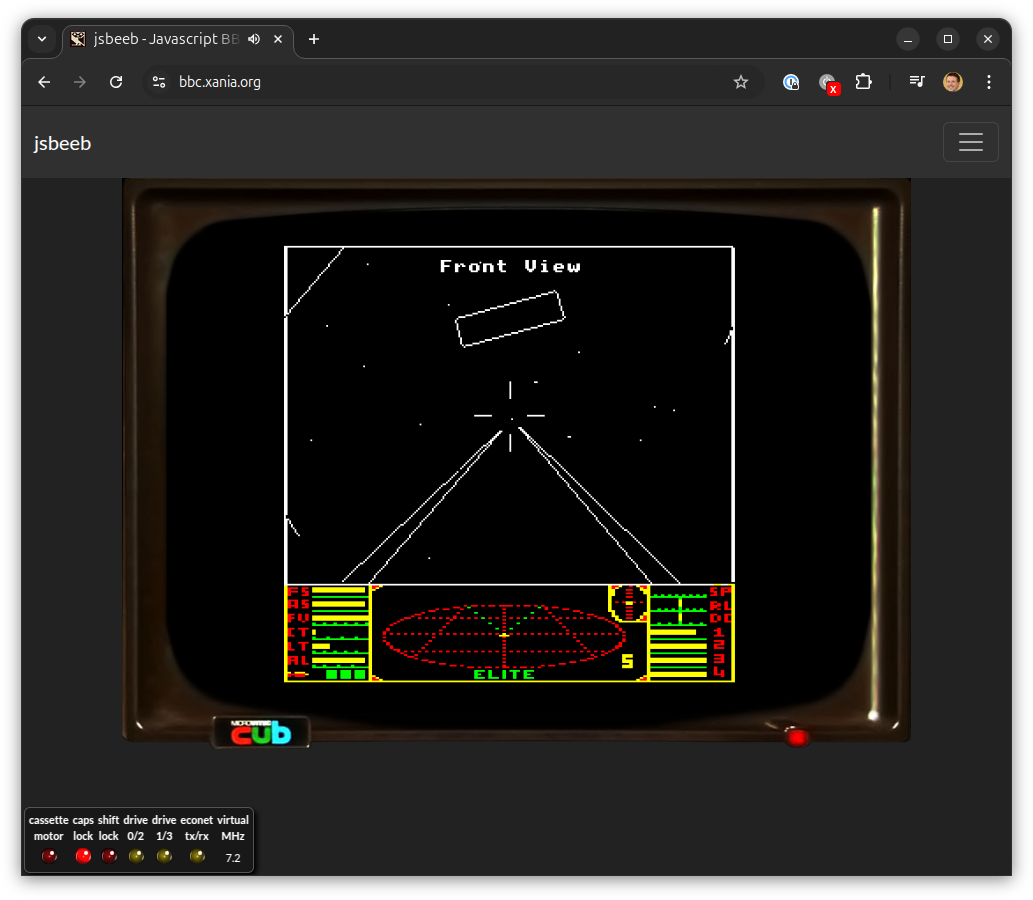Click the crosshair sight in the game
Image resolution: width=1033 pixels, height=900 pixels.
pyautogui.click(x=510, y=416)
